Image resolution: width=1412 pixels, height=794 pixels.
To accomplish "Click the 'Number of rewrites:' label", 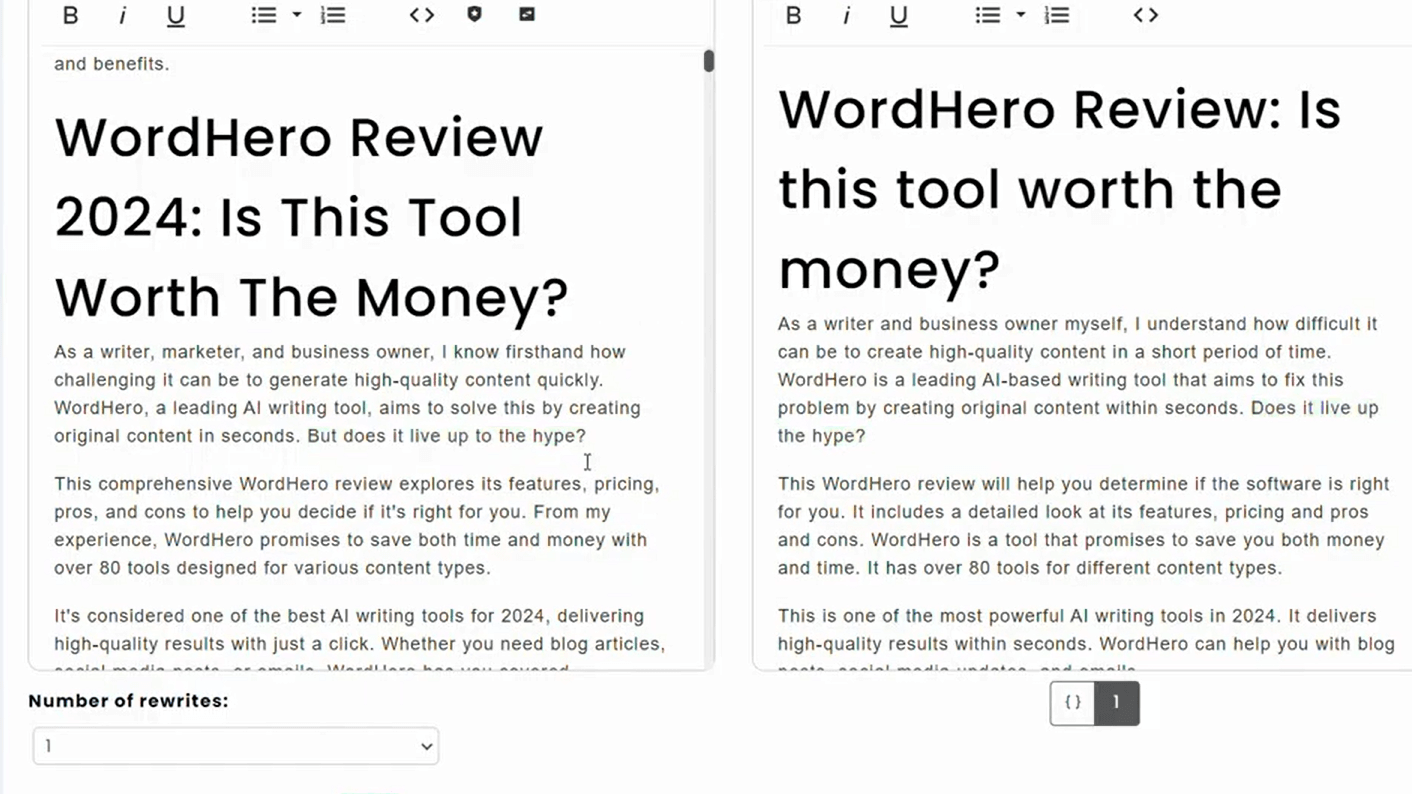I will pos(128,701).
